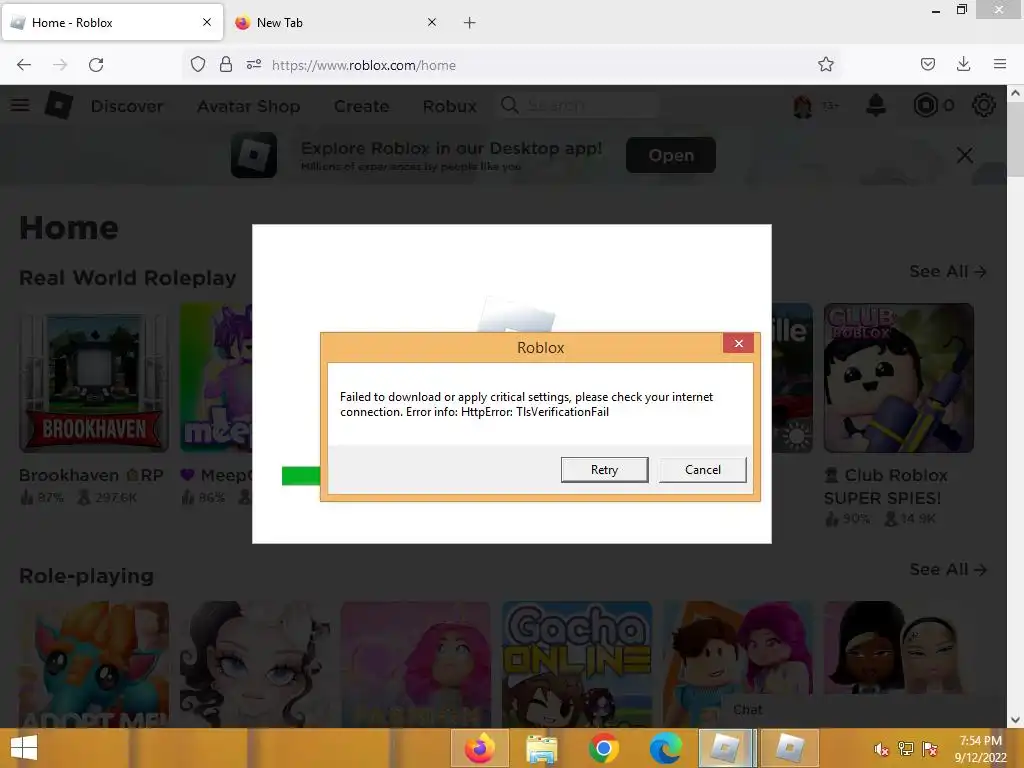Open the Roblox hamburger side menu
Viewport: 1024px width, 768px height.
click(x=20, y=105)
